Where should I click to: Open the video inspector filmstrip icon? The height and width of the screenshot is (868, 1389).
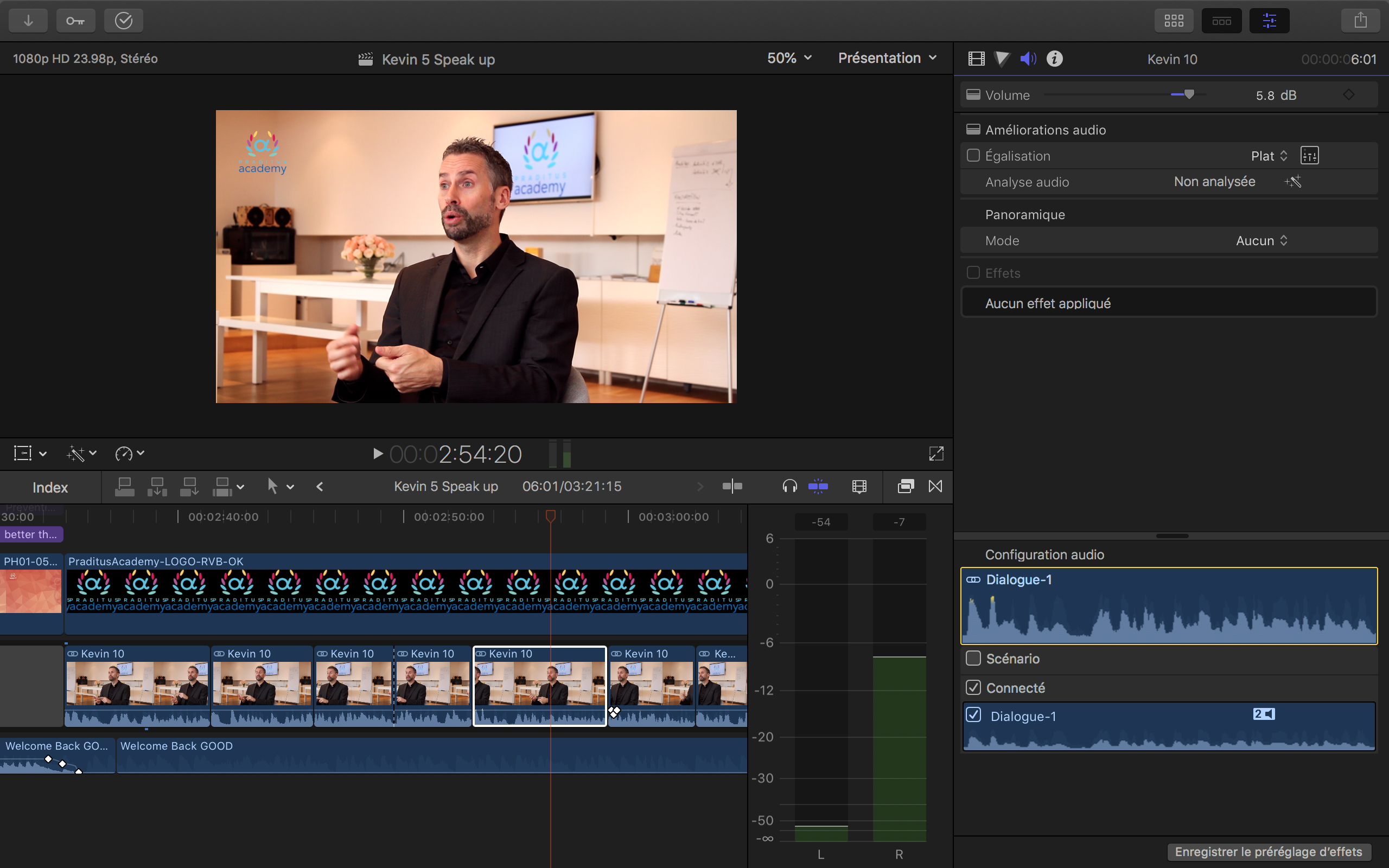click(x=976, y=59)
